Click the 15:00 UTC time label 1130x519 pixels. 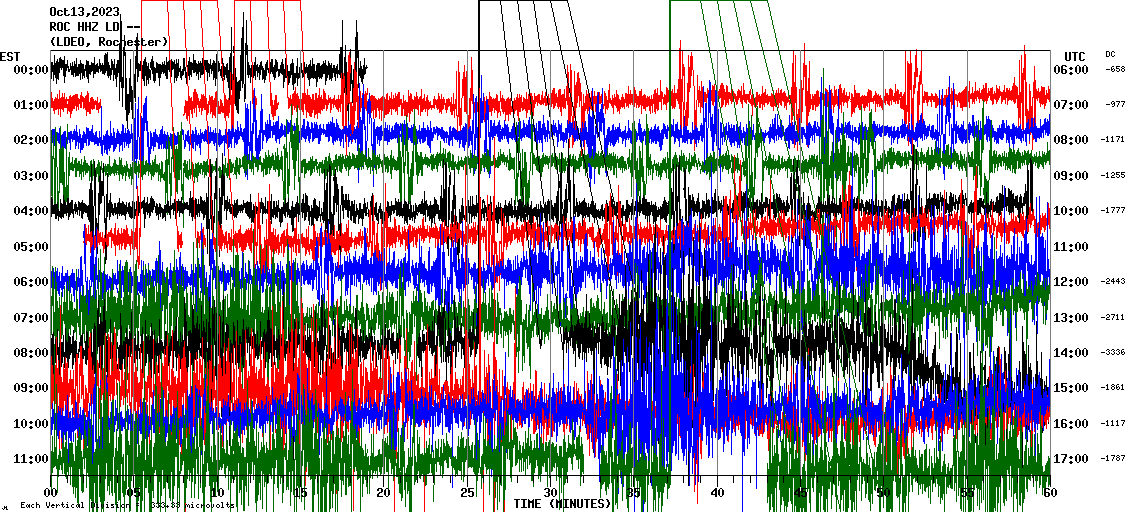pyautogui.click(x=1071, y=388)
